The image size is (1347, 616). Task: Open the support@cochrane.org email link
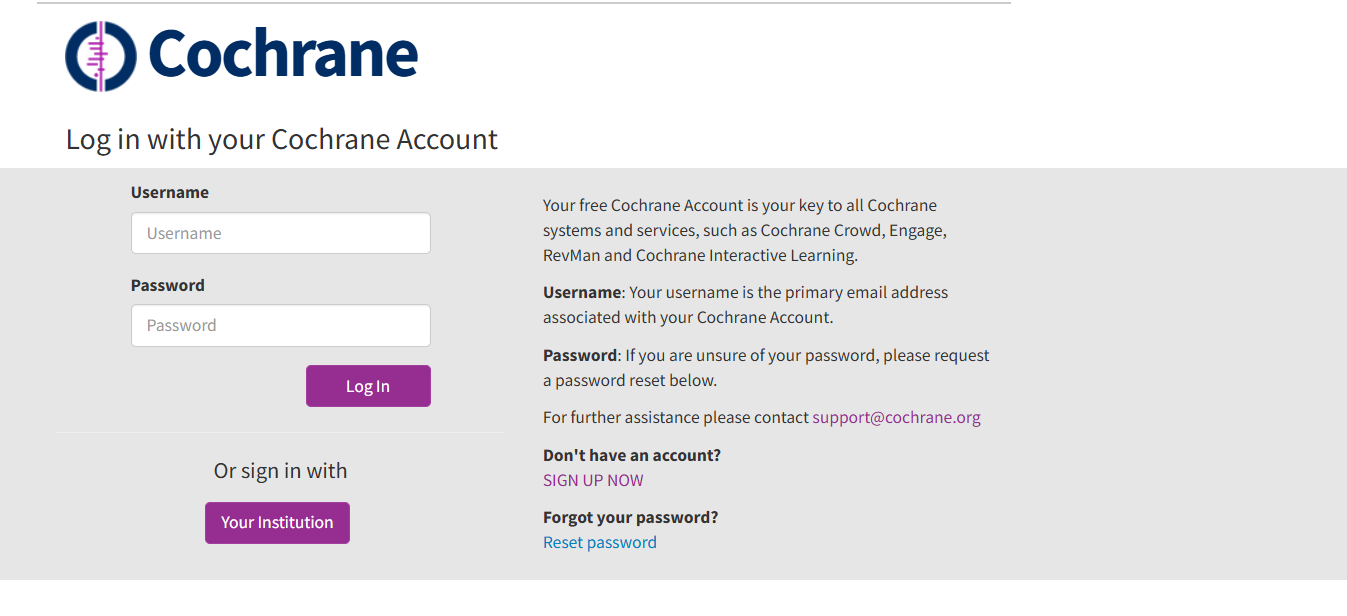[x=896, y=417]
